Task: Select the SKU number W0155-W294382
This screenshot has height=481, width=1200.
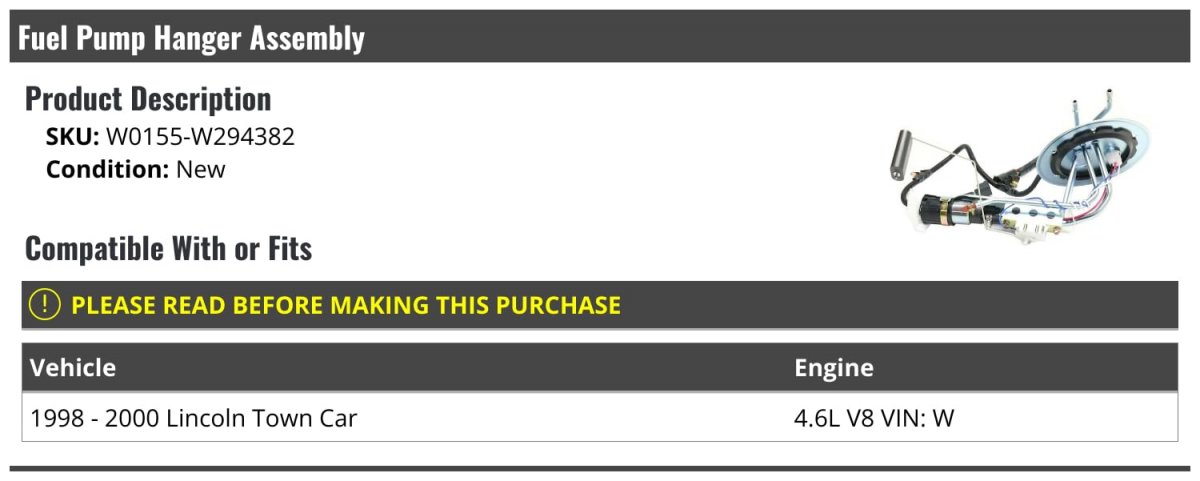Action: click(200, 137)
